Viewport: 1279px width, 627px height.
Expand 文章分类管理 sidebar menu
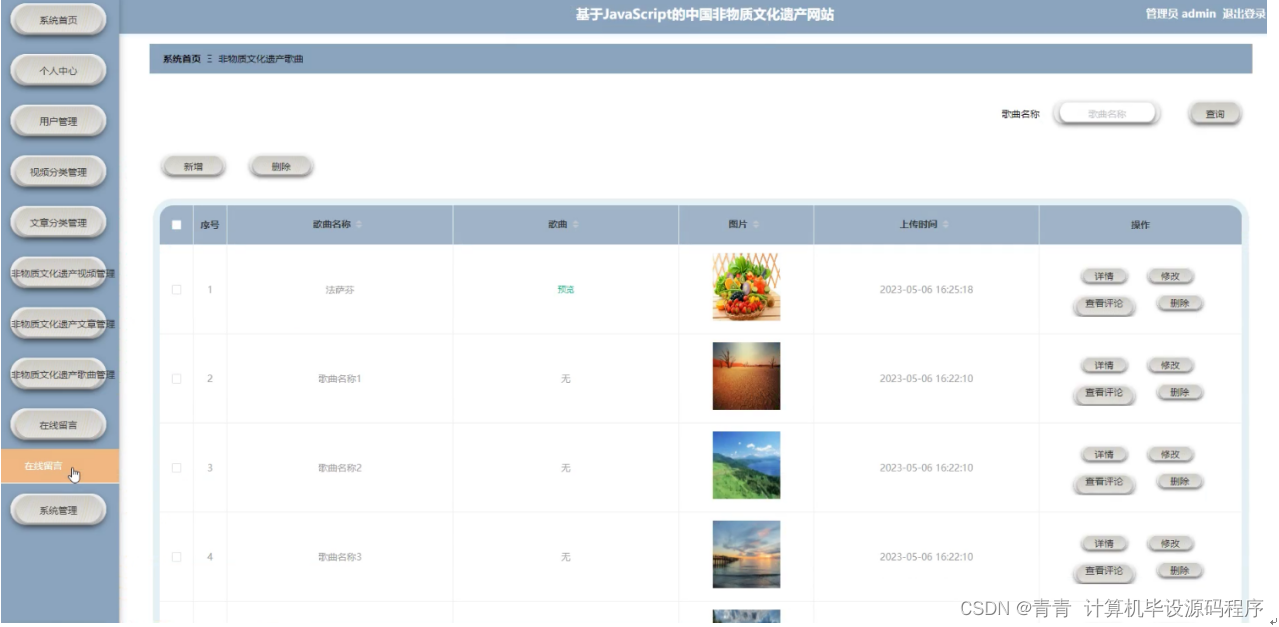pyautogui.click(x=58, y=223)
